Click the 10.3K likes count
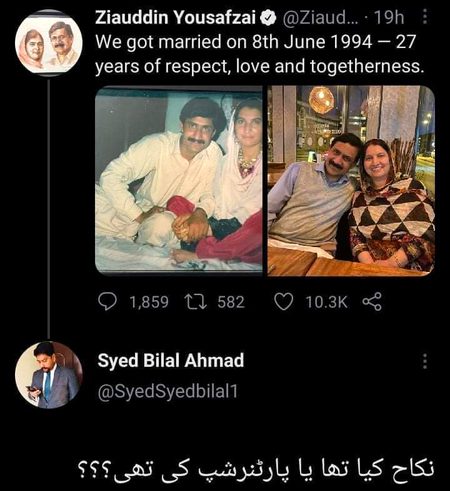The width and height of the screenshot is (450, 491). [326, 302]
